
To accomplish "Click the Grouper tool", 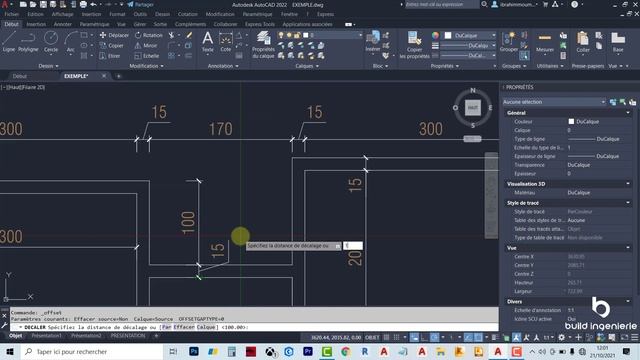I will pyautogui.click(x=509, y=42).
